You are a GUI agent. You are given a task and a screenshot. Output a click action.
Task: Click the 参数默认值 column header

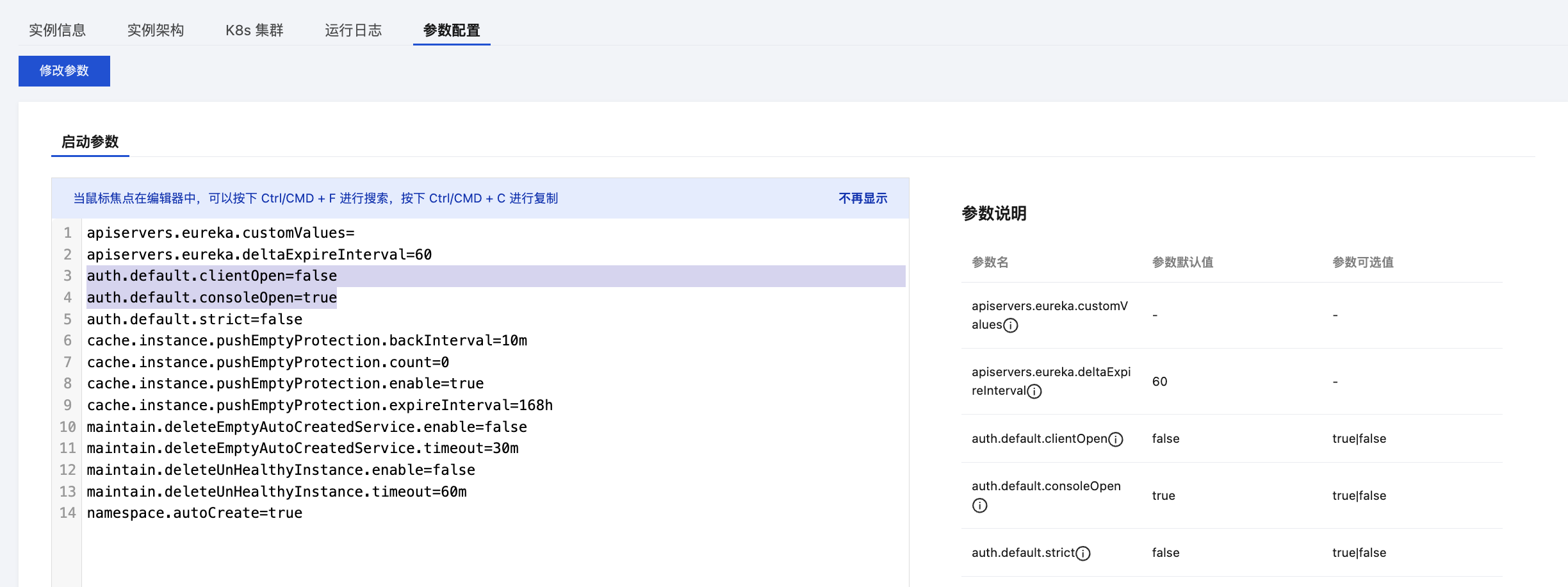[x=1182, y=262]
